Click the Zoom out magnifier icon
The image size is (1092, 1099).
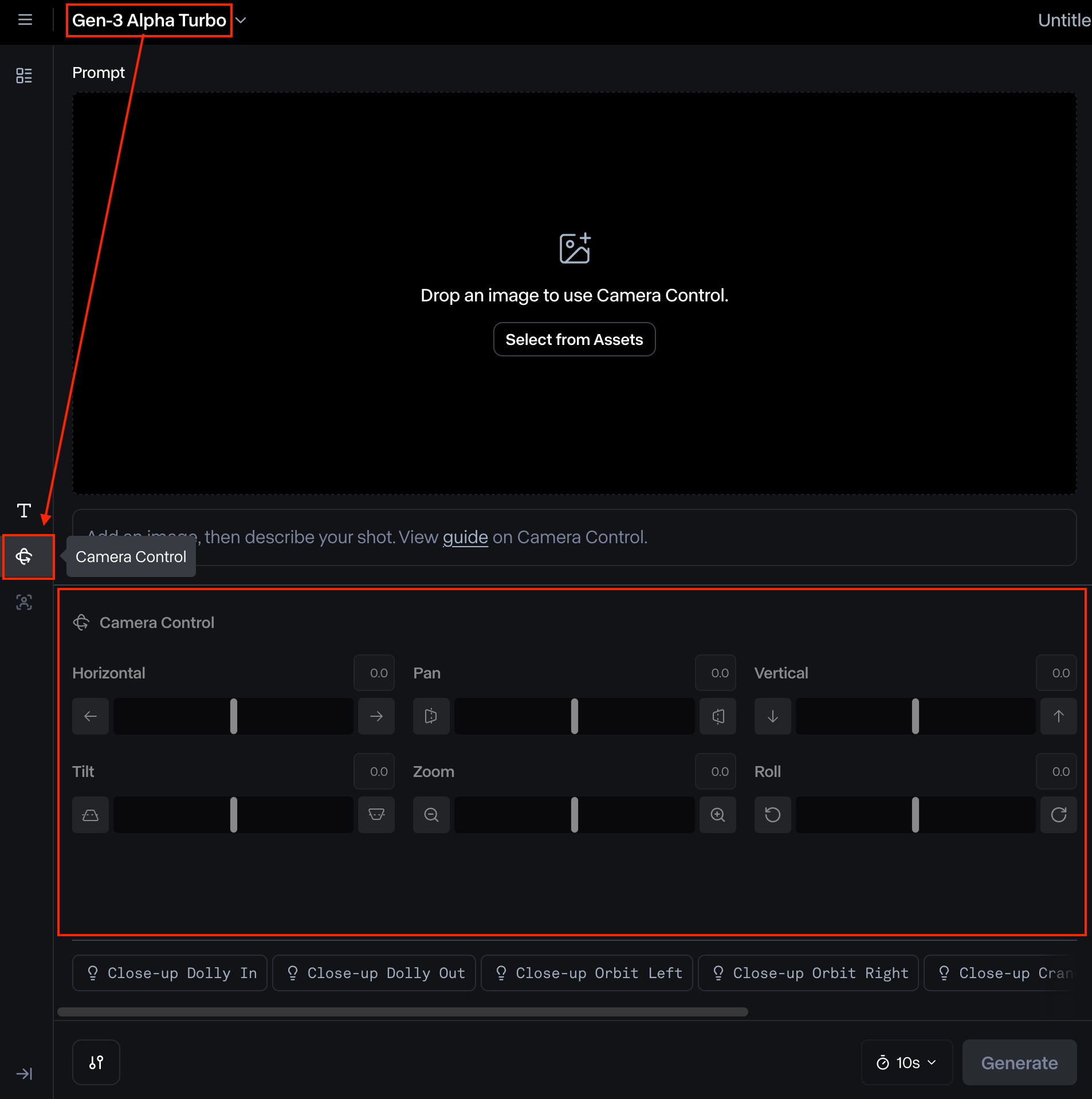pos(431,814)
